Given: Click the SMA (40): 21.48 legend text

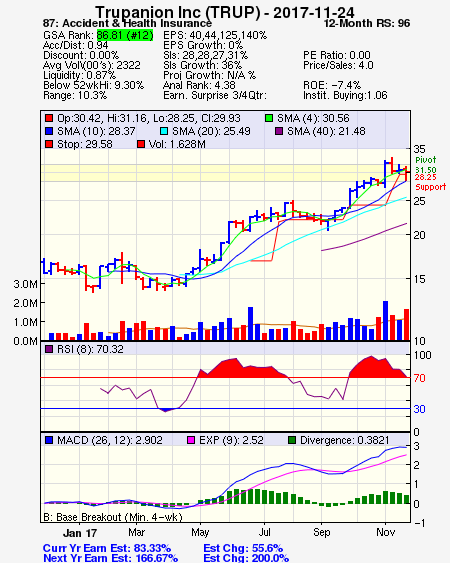Looking at the screenshot, I should 326,131.
